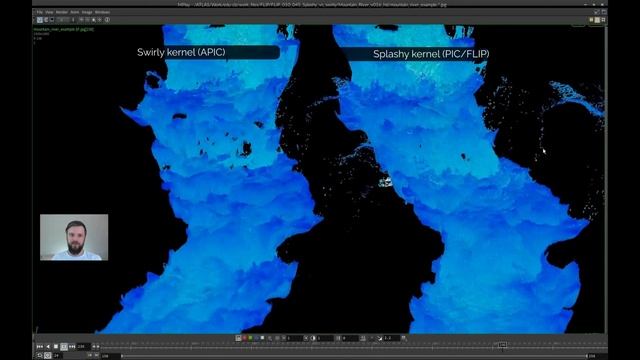Select the single viewport layout icon
Image resolution: width=640 pixels, height=360 pixels.
pyautogui.click(x=591, y=20)
